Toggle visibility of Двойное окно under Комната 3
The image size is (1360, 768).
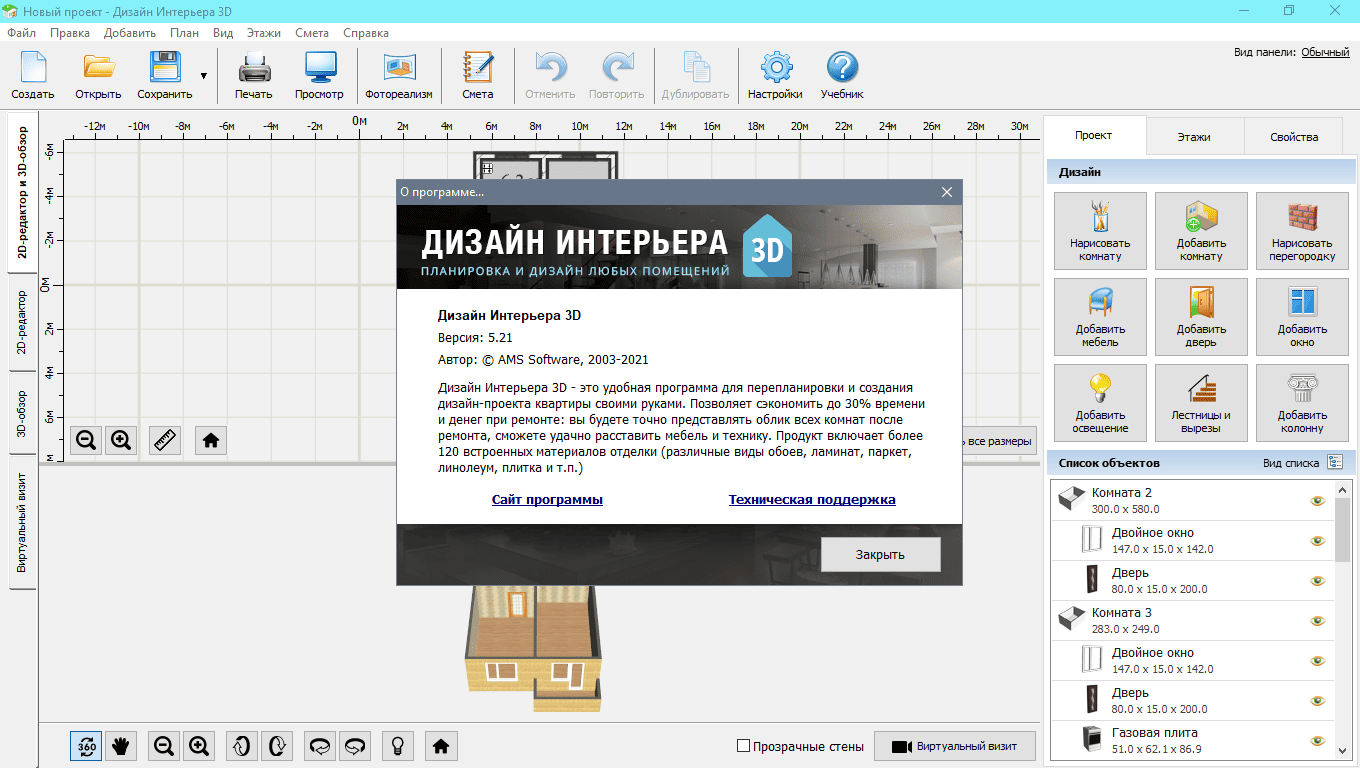[x=1318, y=660]
